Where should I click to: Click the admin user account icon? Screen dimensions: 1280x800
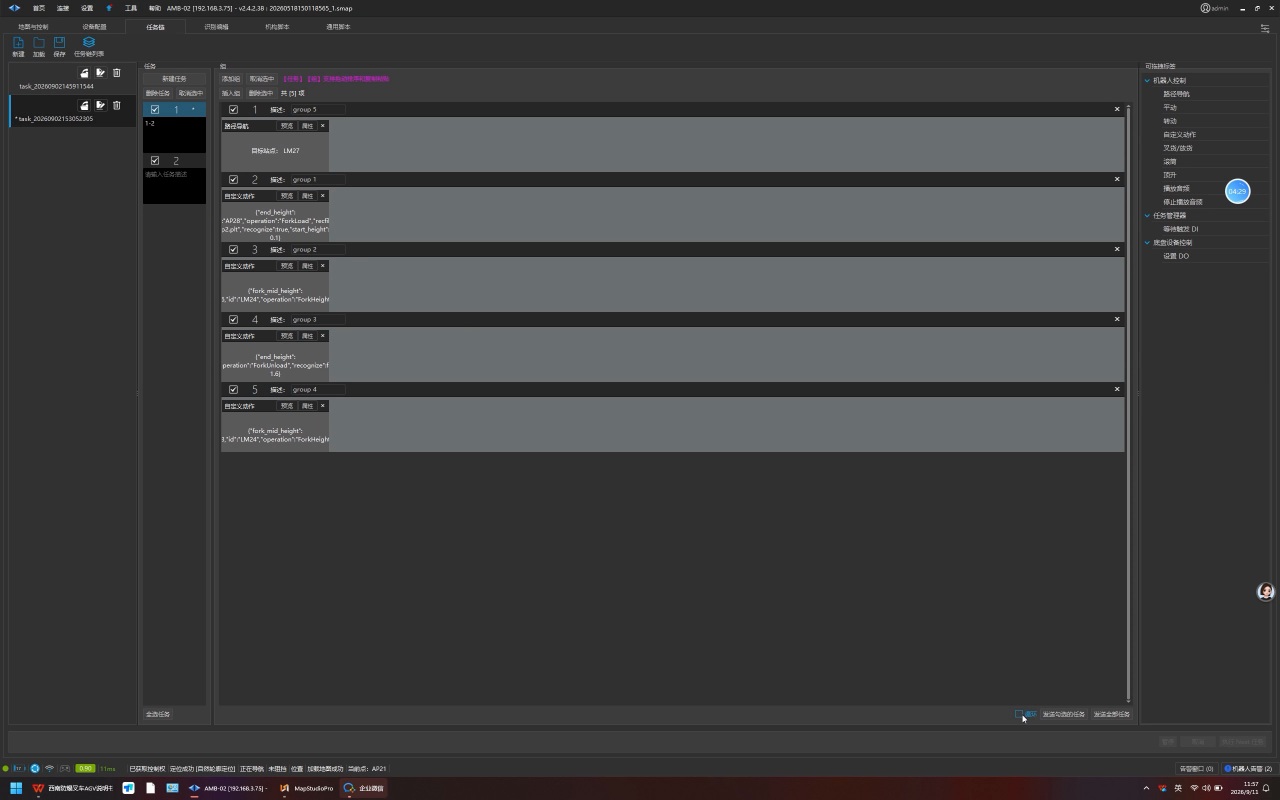1205,8
